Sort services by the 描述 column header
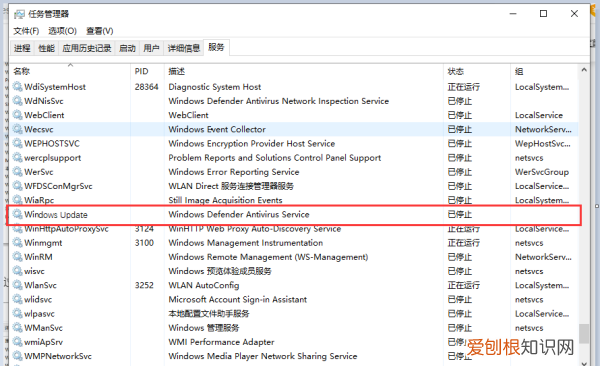 coord(304,71)
